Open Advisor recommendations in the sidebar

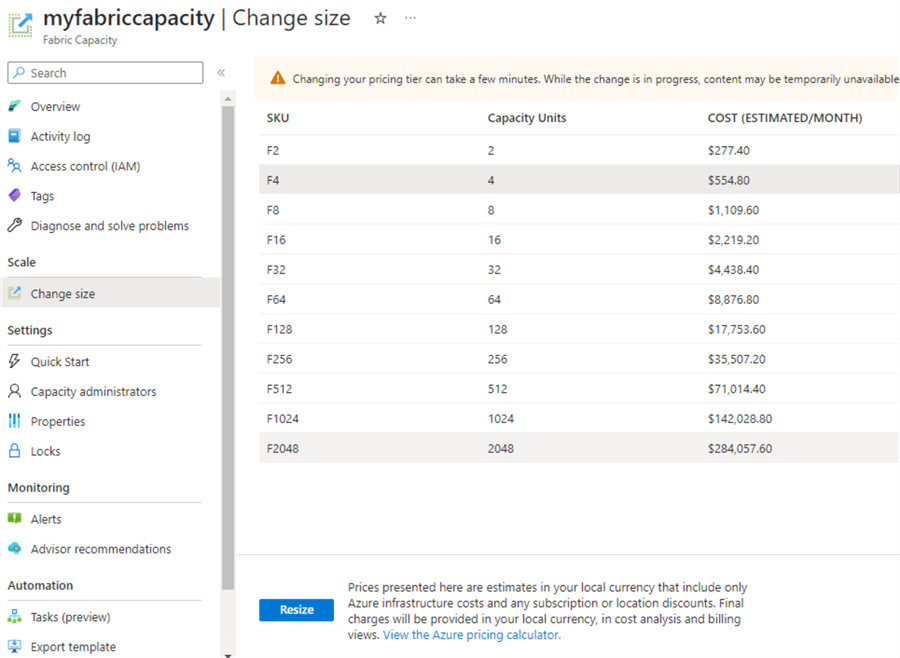point(100,549)
